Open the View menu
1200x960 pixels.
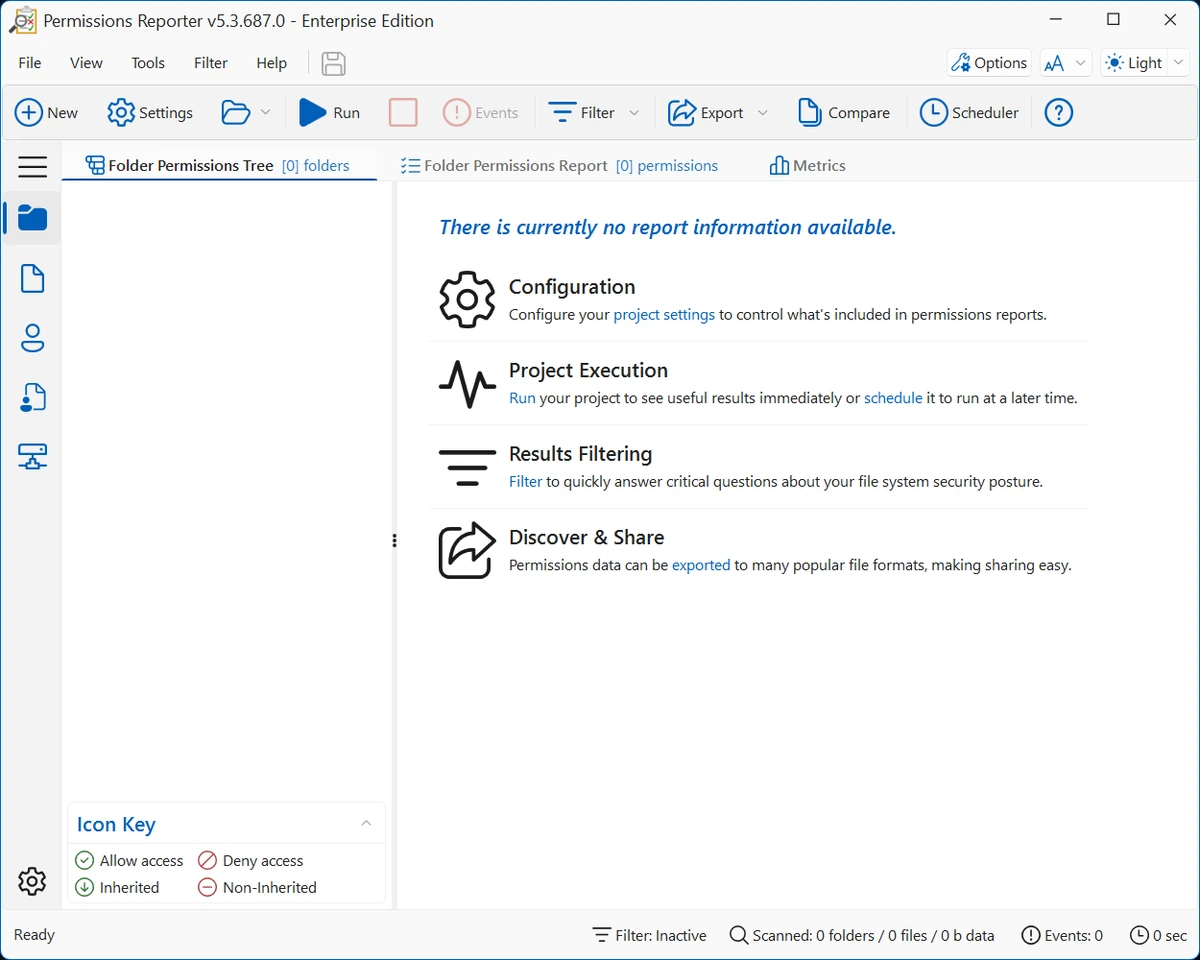click(x=86, y=63)
